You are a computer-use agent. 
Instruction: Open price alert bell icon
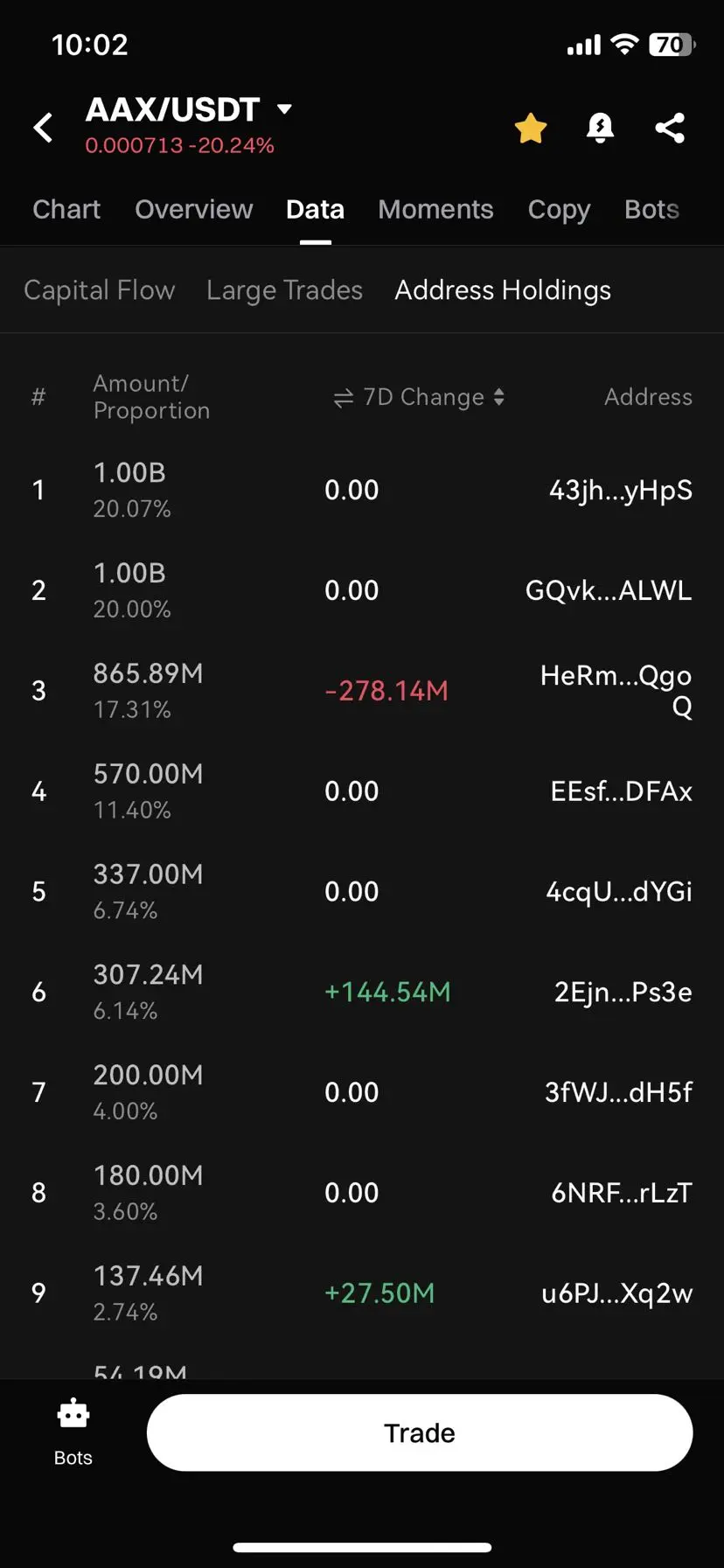tap(600, 129)
